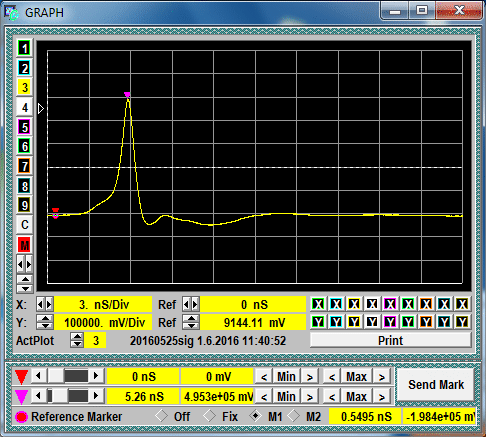
Task: Step the Y mV/Div scale with its spinner
Action: [45, 322]
